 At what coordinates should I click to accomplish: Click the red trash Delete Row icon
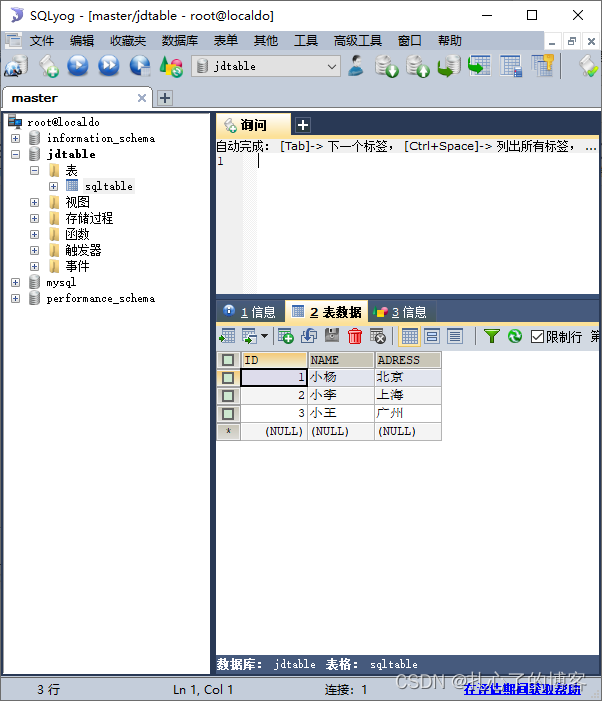355,337
